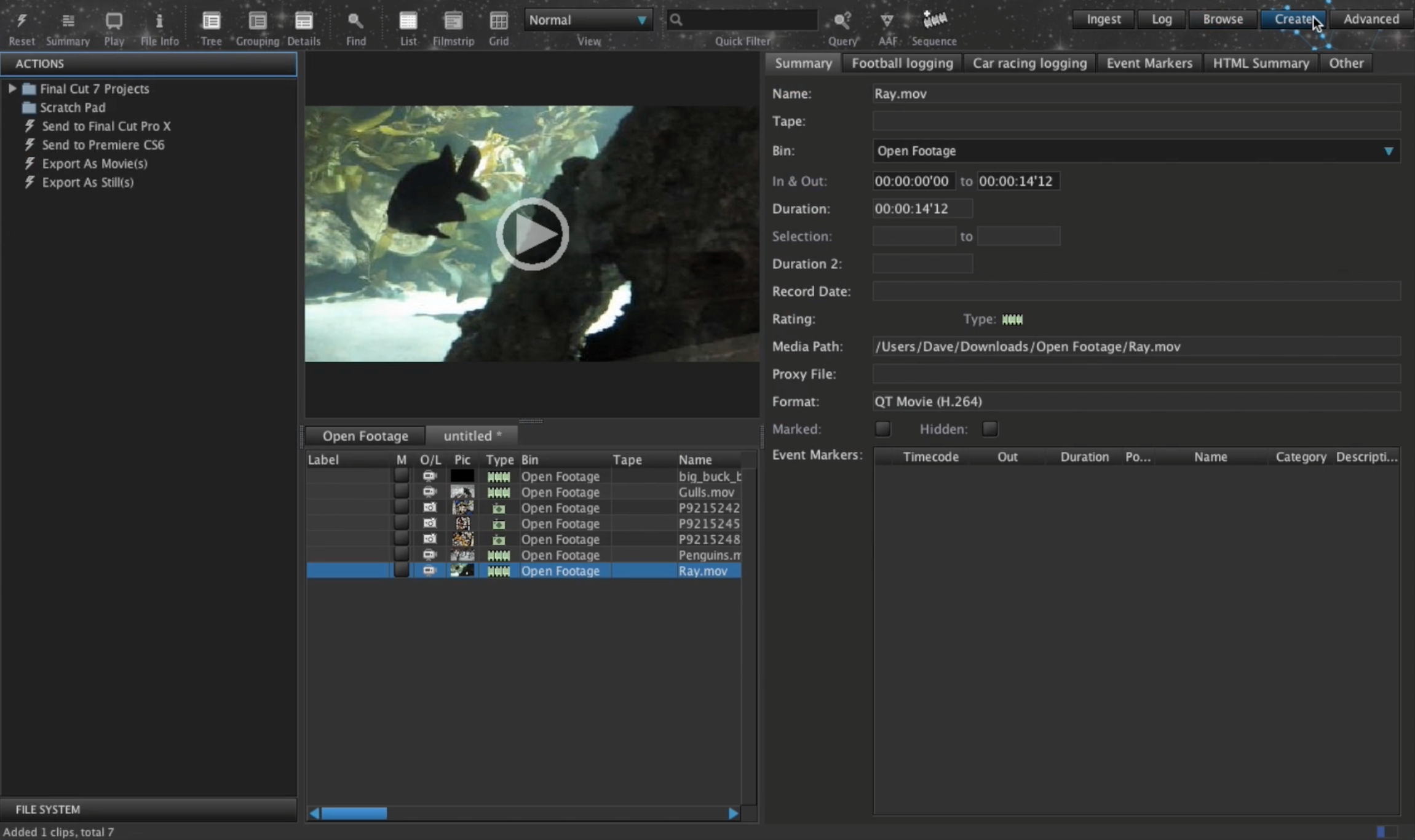Open the File Info toolbar icon
This screenshot has width=1415, height=840.
pos(159,22)
